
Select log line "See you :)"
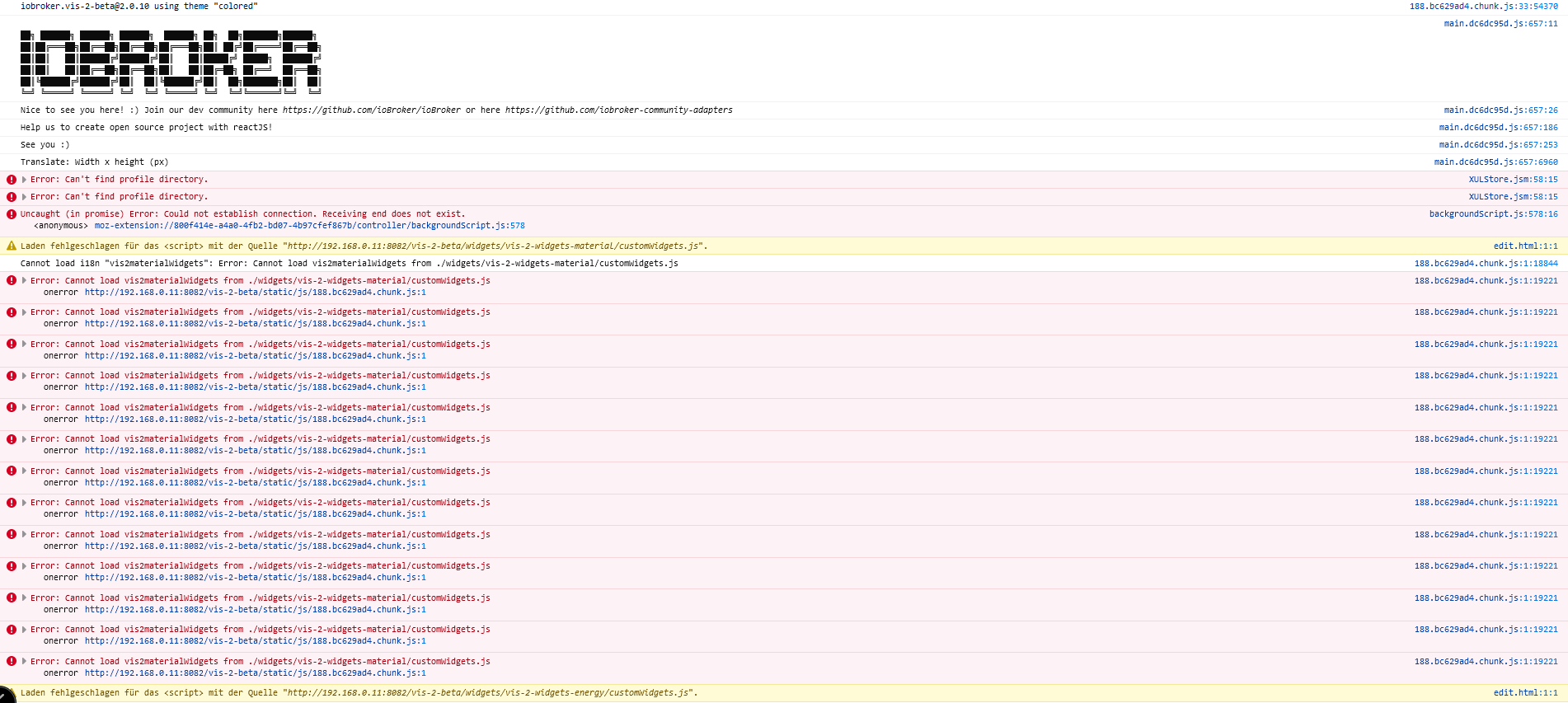pyautogui.click(x=45, y=145)
